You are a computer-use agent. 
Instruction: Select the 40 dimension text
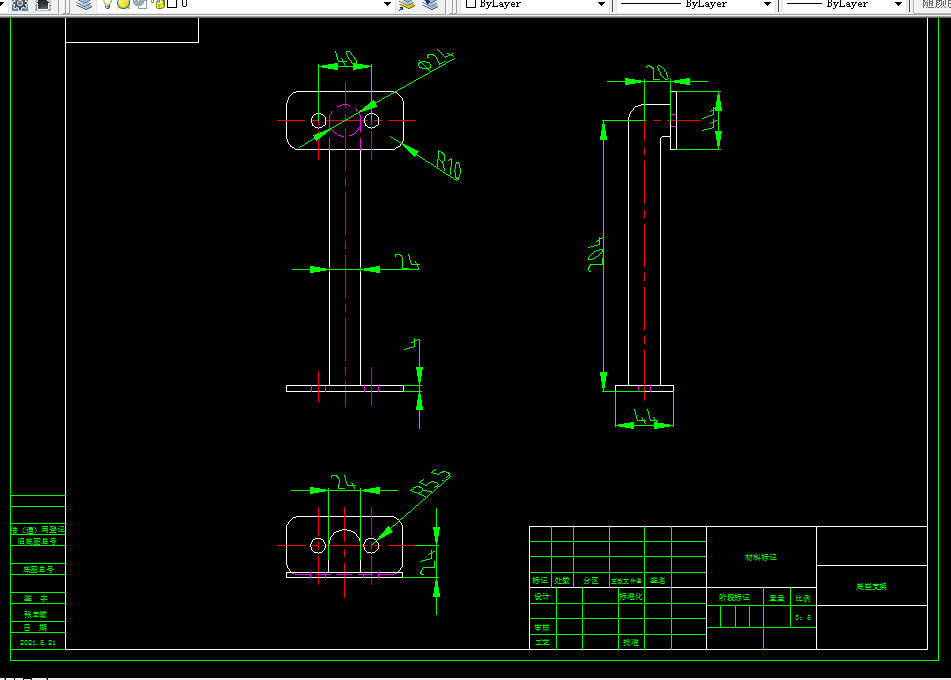(x=346, y=58)
